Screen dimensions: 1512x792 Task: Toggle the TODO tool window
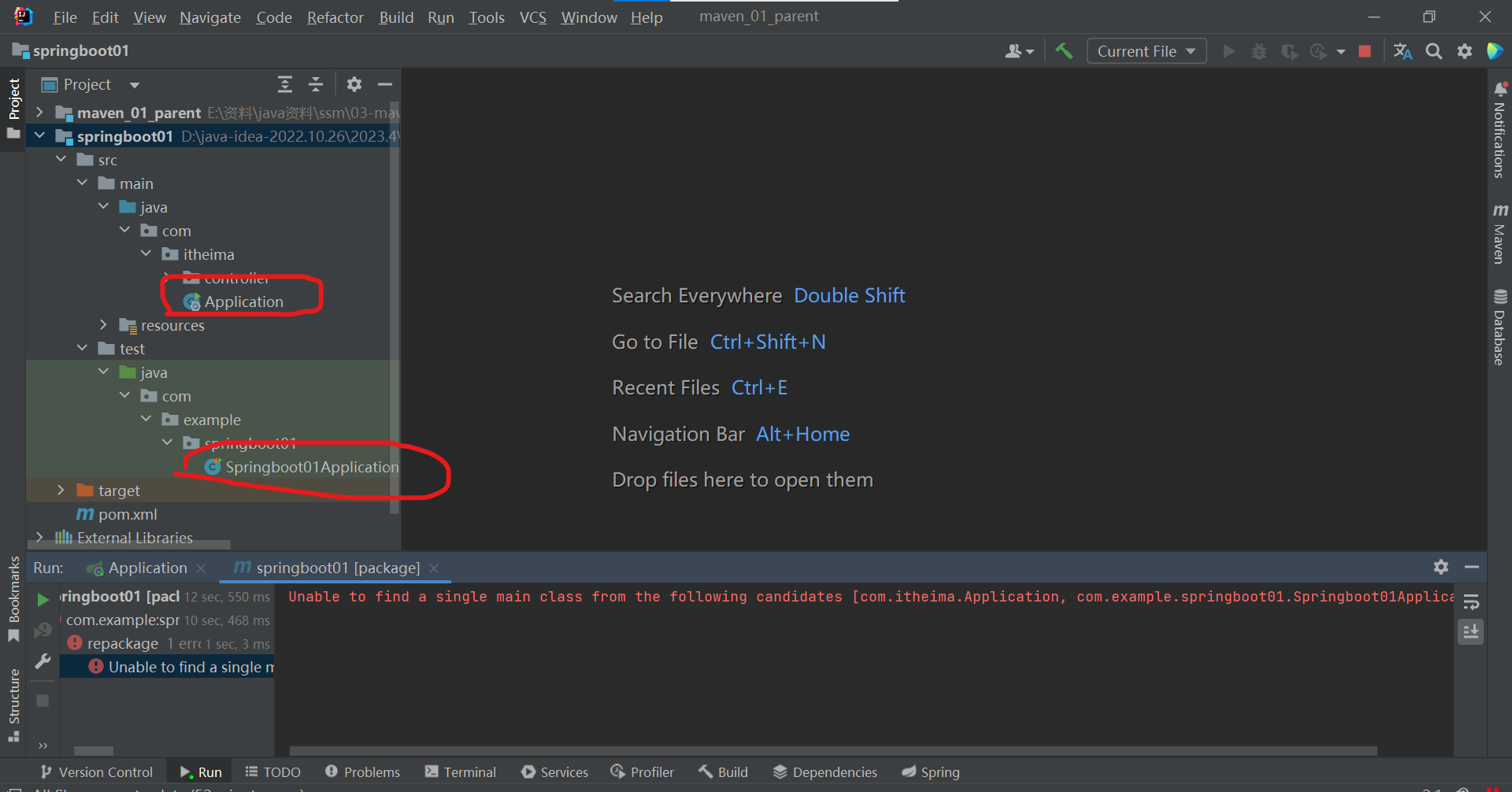[272, 772]
